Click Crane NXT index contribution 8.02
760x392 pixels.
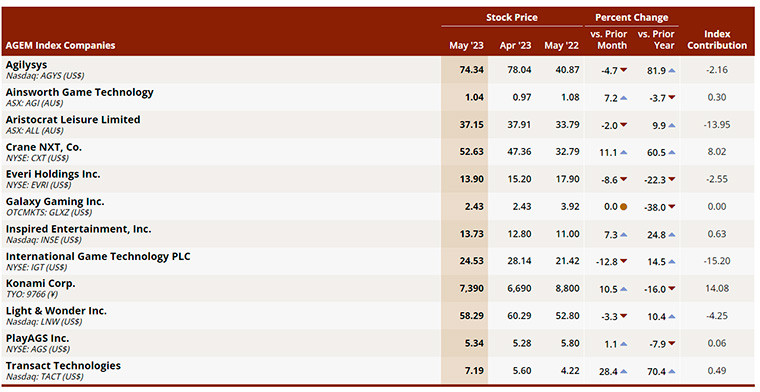pyautogui.click(x=717, y=152)
